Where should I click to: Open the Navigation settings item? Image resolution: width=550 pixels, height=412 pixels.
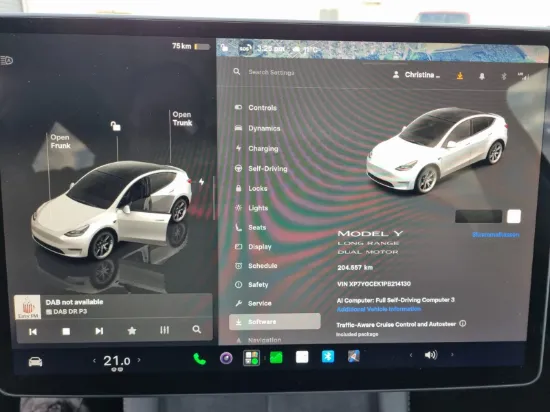click(264, 340)
